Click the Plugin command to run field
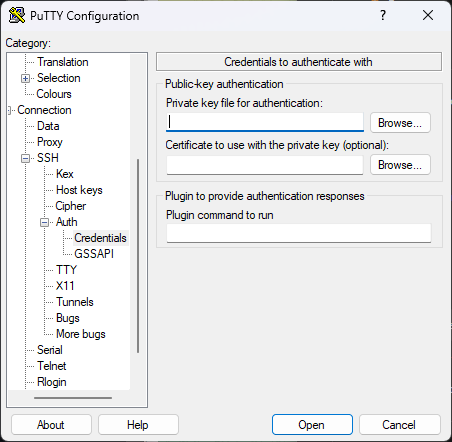The height and width of the screenshot is (442, 452). point(299,233)
